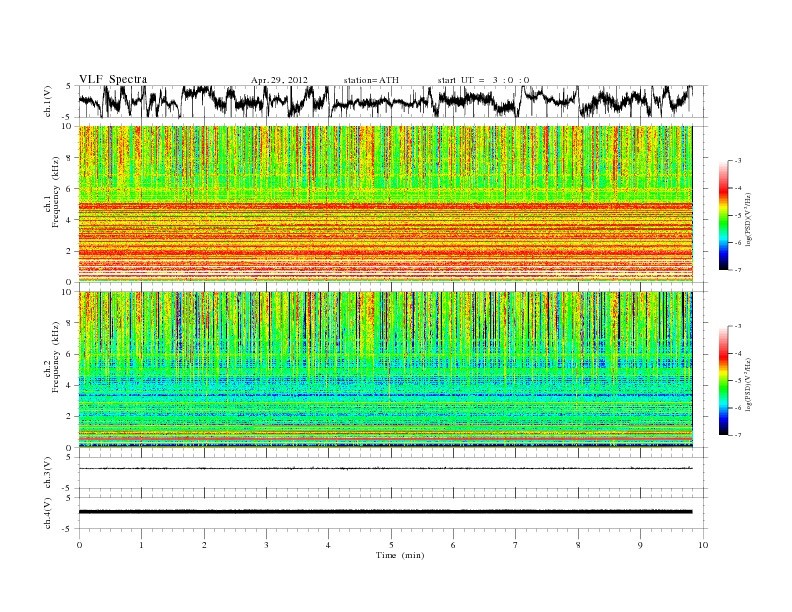The width and height of the screenshot is (792, 612).
Task: Click time axis tick label "6"
Action: tap(453, 545)
